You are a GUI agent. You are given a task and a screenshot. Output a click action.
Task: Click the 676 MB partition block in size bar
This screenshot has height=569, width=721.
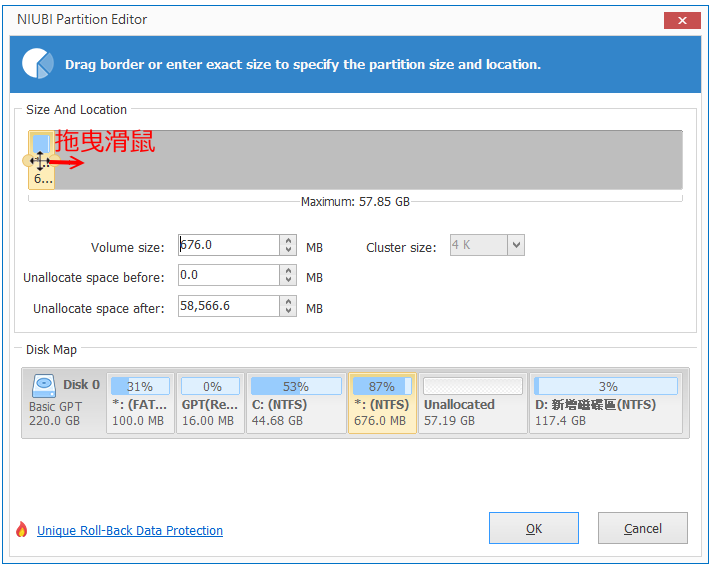pyautogui.click(x=41, y=160)
